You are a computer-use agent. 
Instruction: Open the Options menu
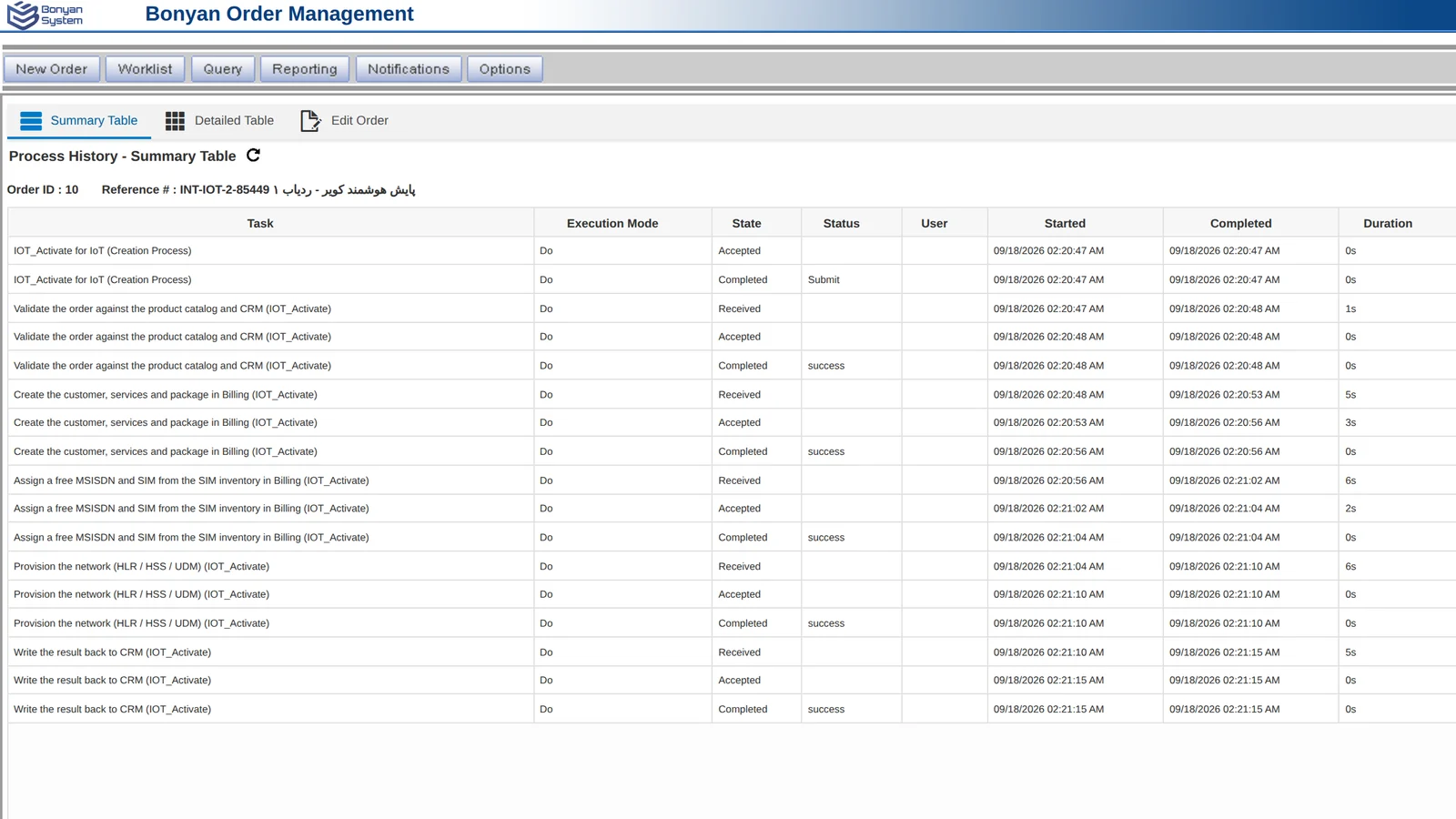505,69
